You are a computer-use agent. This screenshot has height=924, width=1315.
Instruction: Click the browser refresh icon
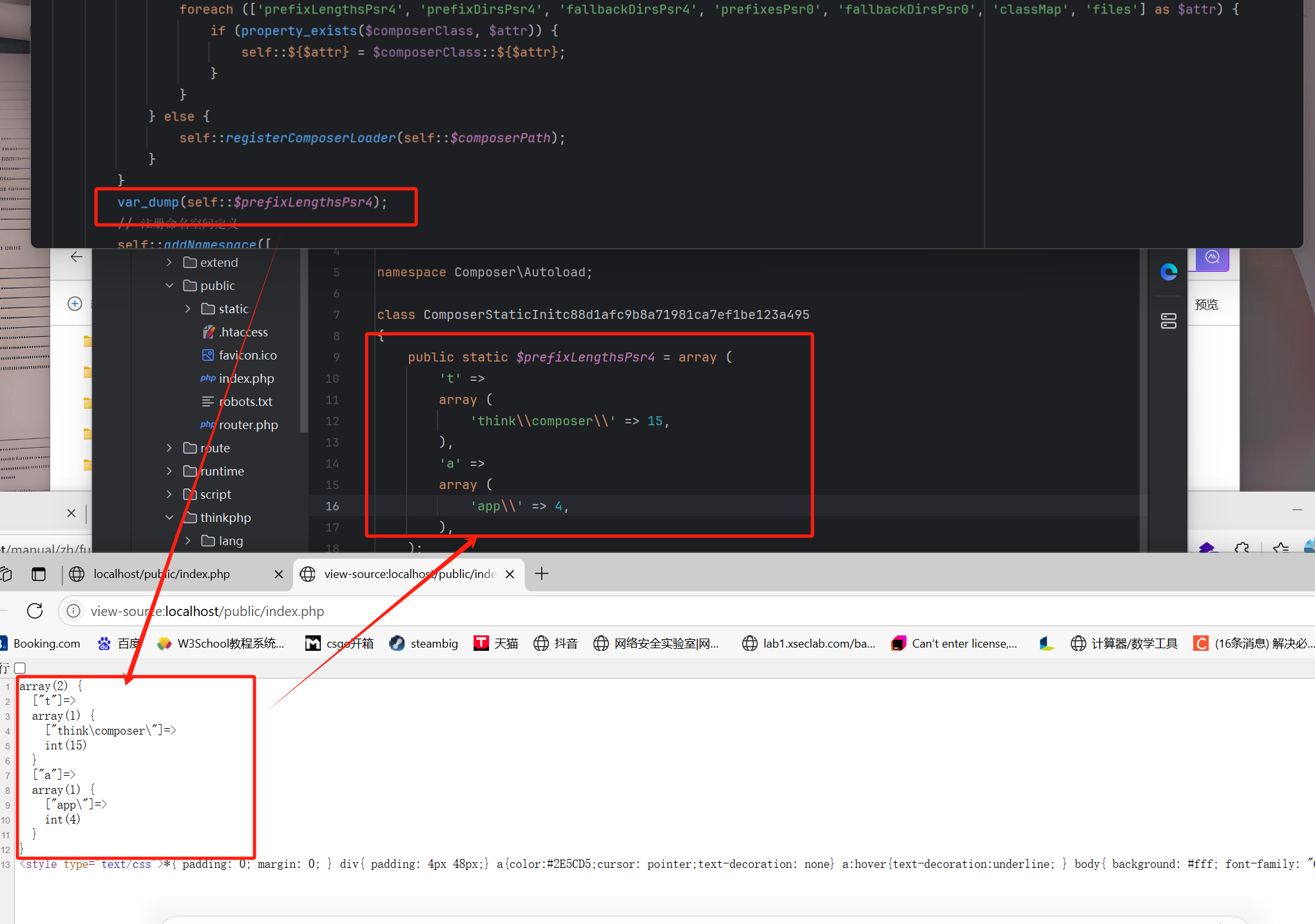pos(35,611)
